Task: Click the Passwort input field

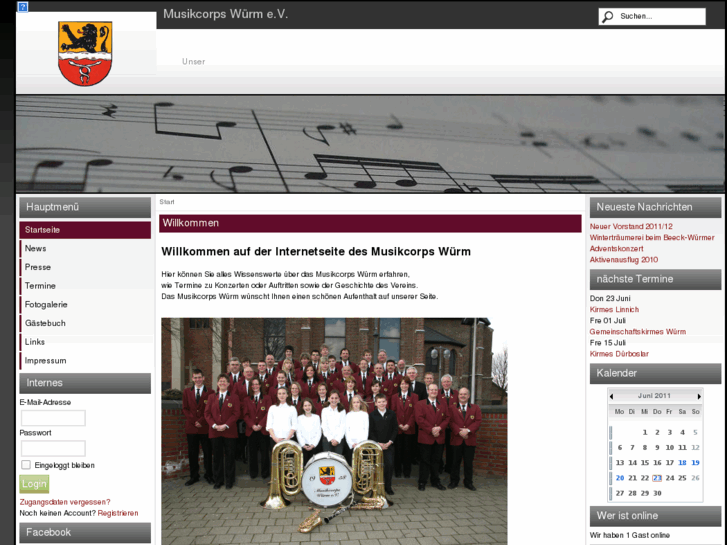Action: (x=53, y=449)
